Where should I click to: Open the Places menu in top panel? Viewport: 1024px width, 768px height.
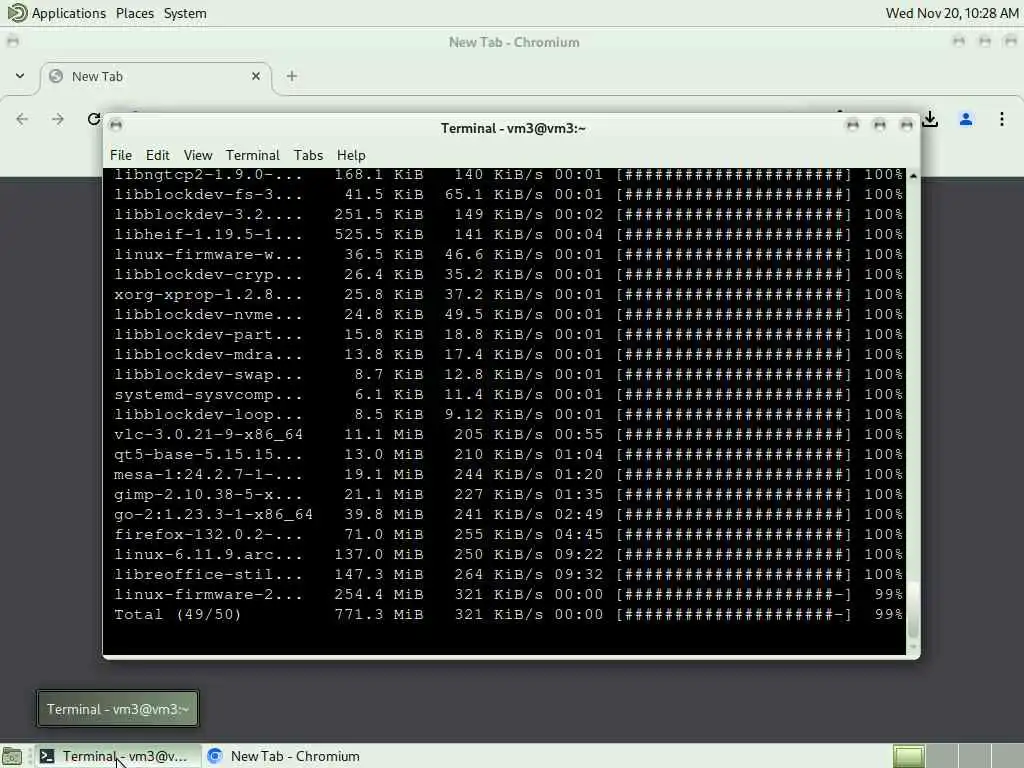point(135,13)
